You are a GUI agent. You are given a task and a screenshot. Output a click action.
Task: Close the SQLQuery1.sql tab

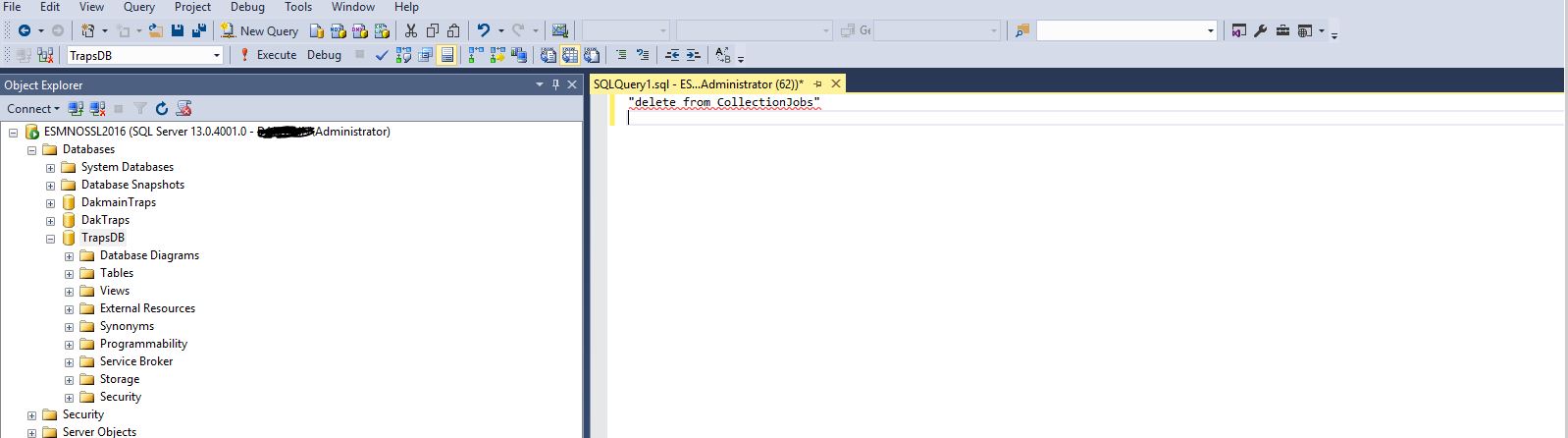pos(836,84)
